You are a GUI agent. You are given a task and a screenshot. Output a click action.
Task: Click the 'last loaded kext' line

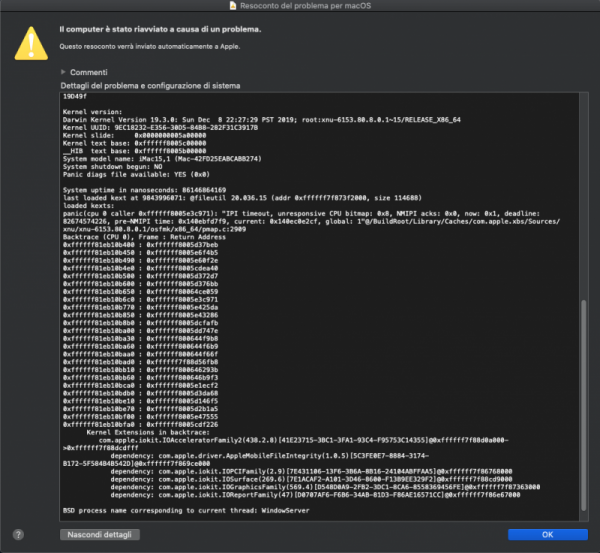click(x=242, y=198)
